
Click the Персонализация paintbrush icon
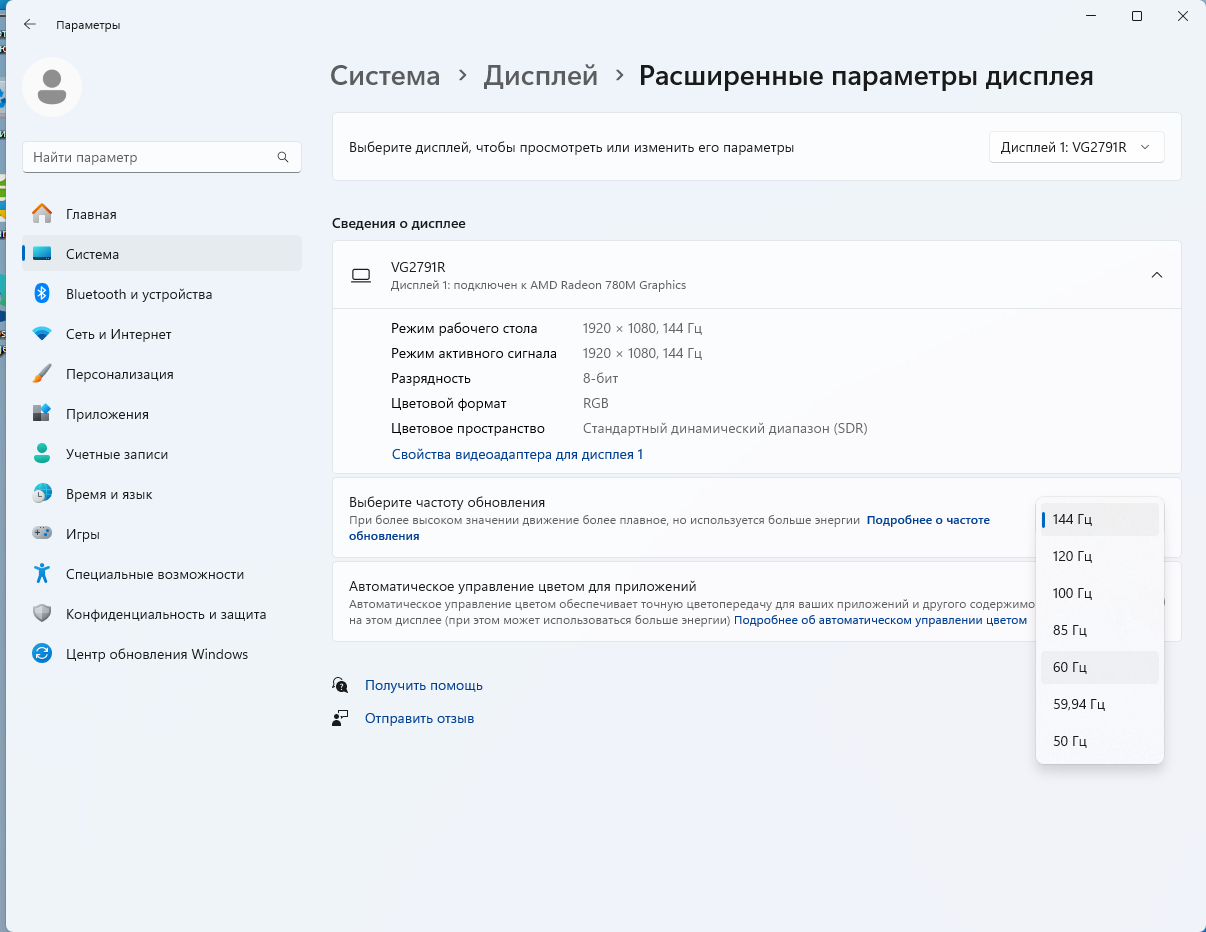42,374
